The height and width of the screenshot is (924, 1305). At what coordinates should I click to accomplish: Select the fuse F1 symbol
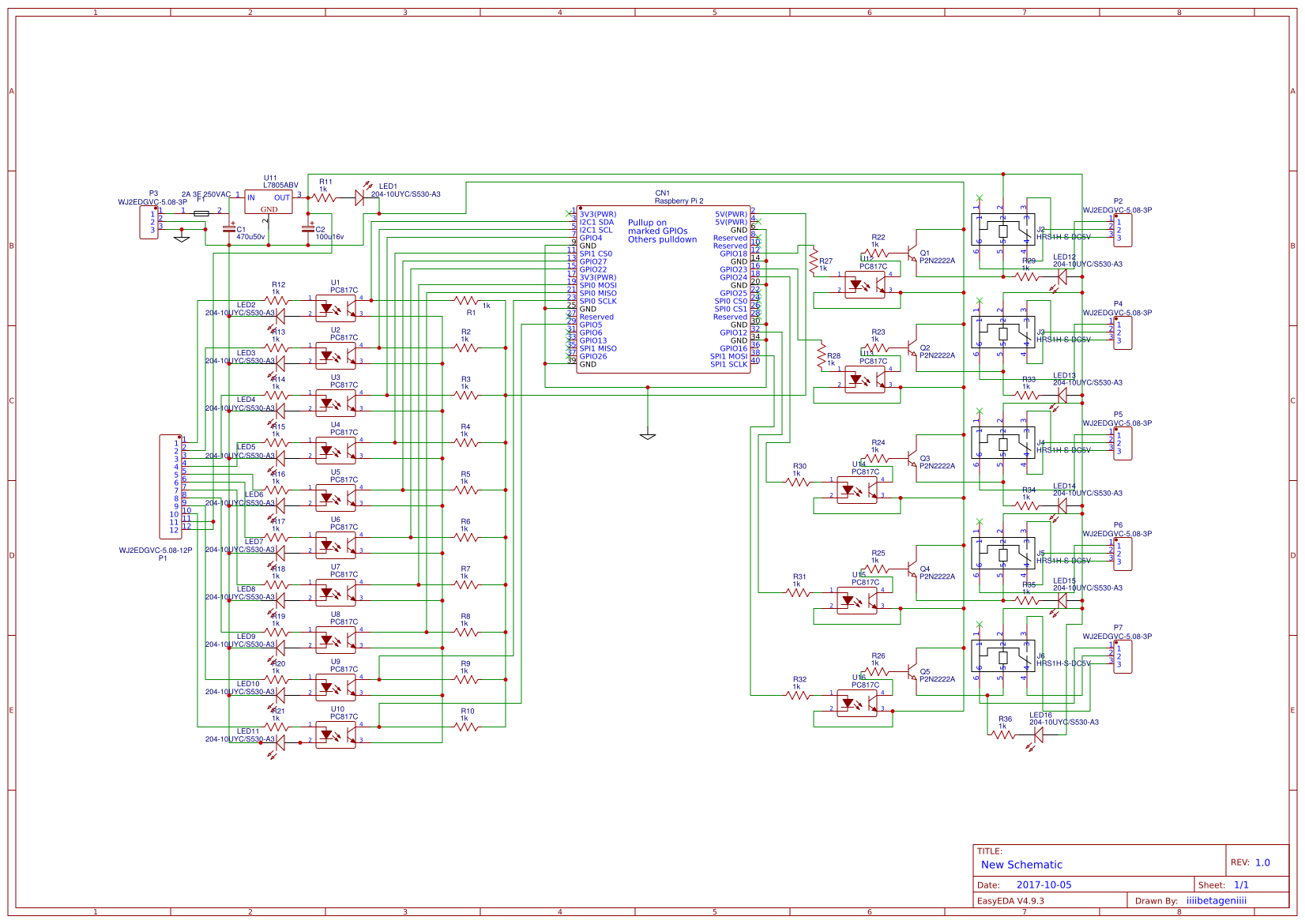(x=201, y=213)
